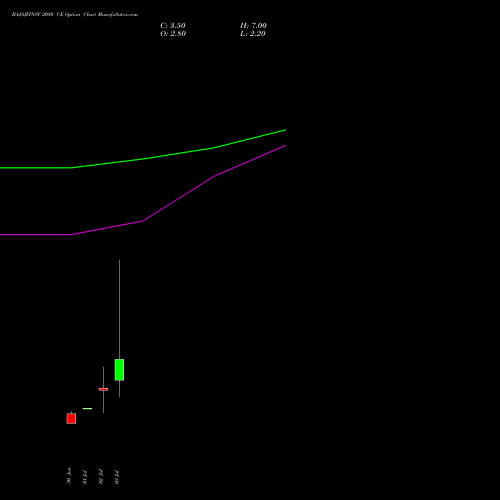Click the purple moving average line
Image resolution: width=500 pixels, height=500 pixels.
point(143,221)
